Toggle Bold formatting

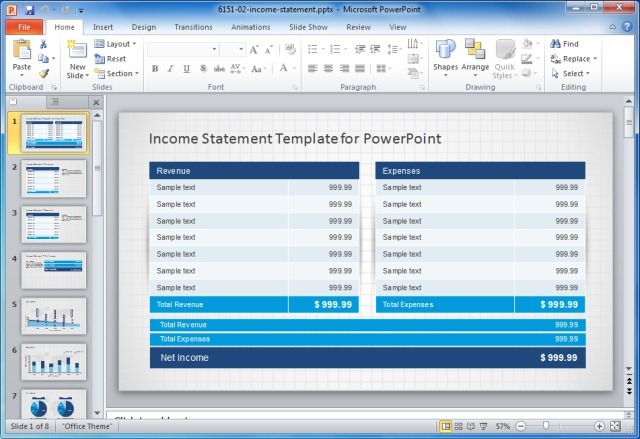155,69
